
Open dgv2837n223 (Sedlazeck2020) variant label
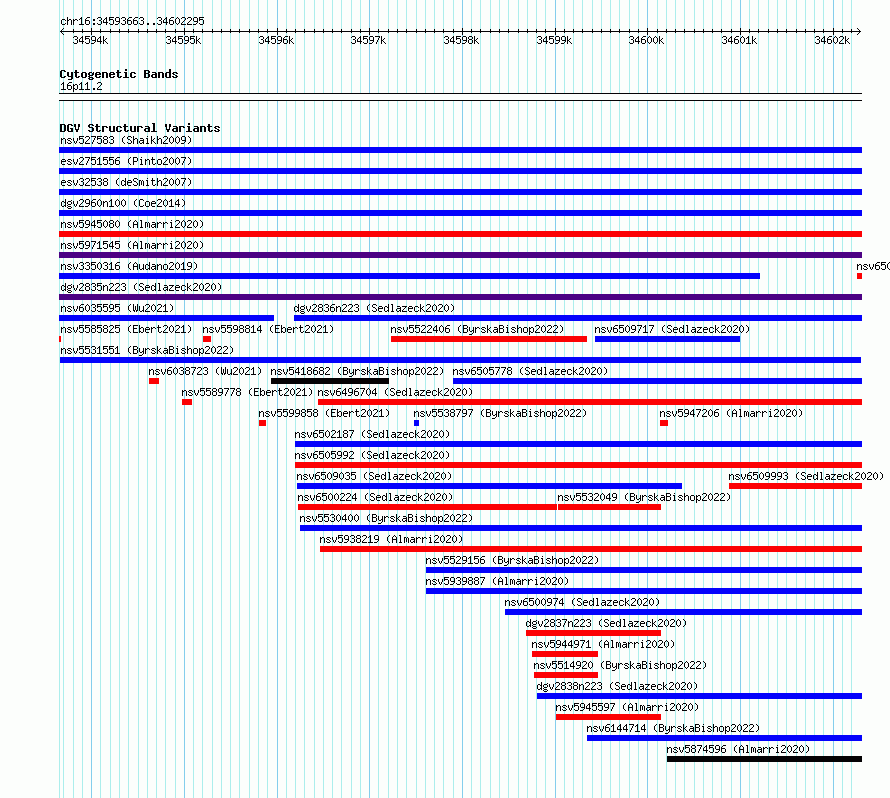tap(606, 623)
